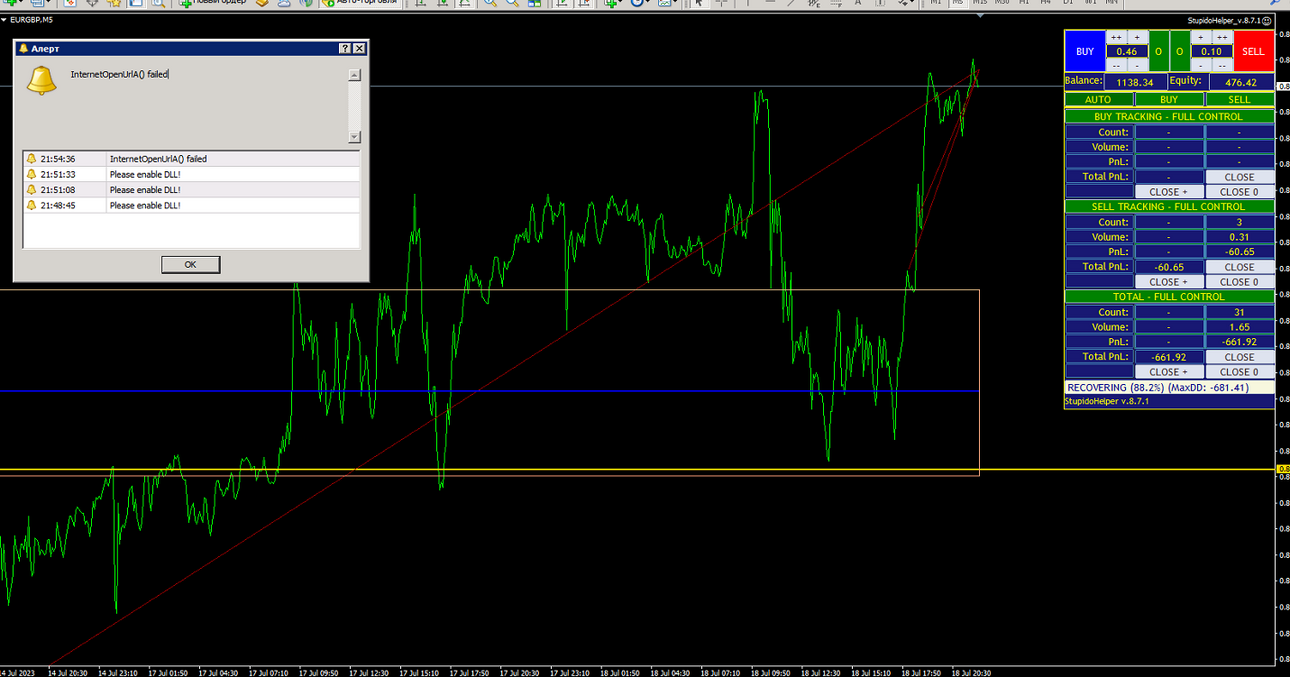Click the sell tracking Count value 3
The height and width of the screenshot is (677, 1290).
(1240, 222)
